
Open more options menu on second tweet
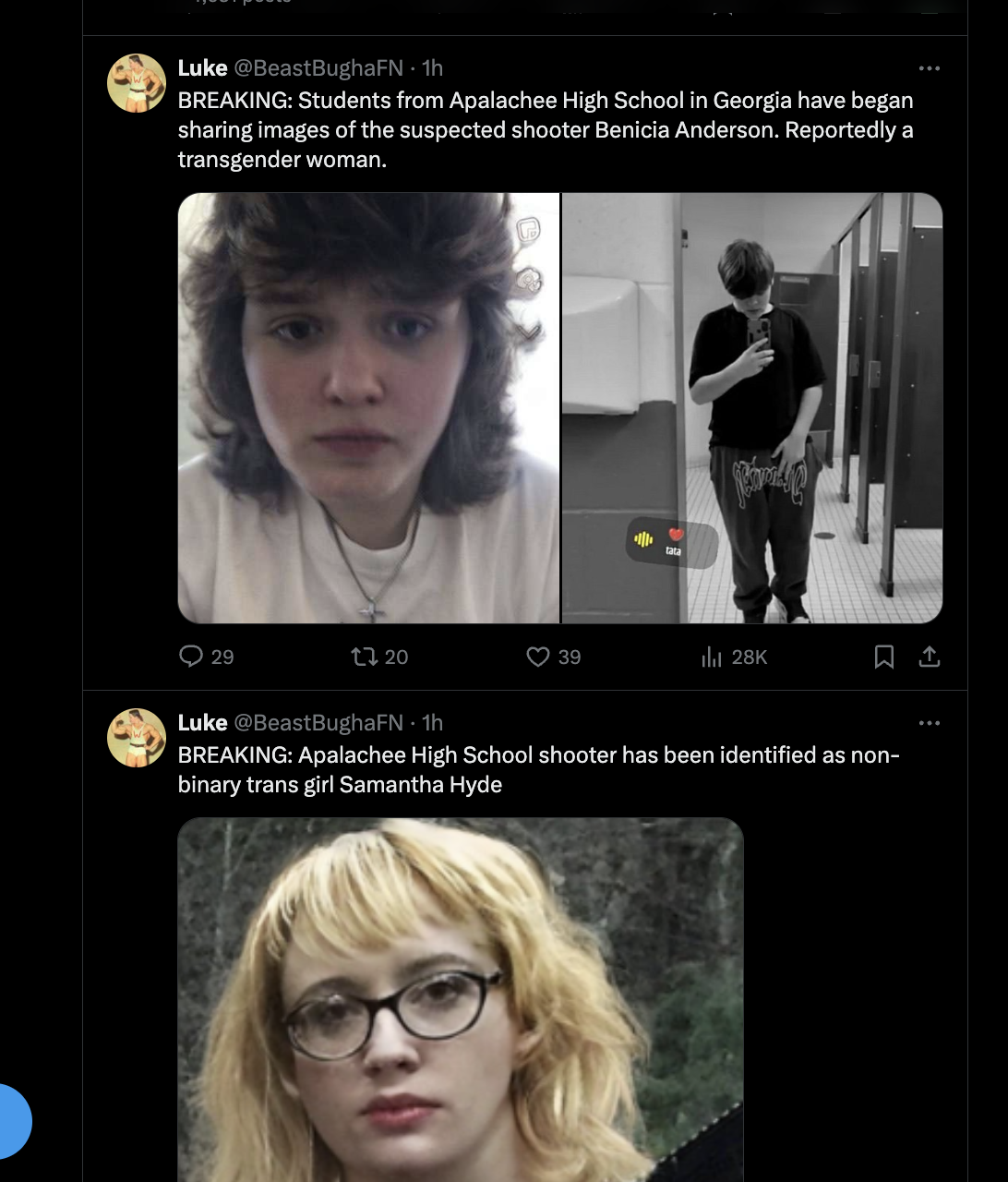coord(930,723)
